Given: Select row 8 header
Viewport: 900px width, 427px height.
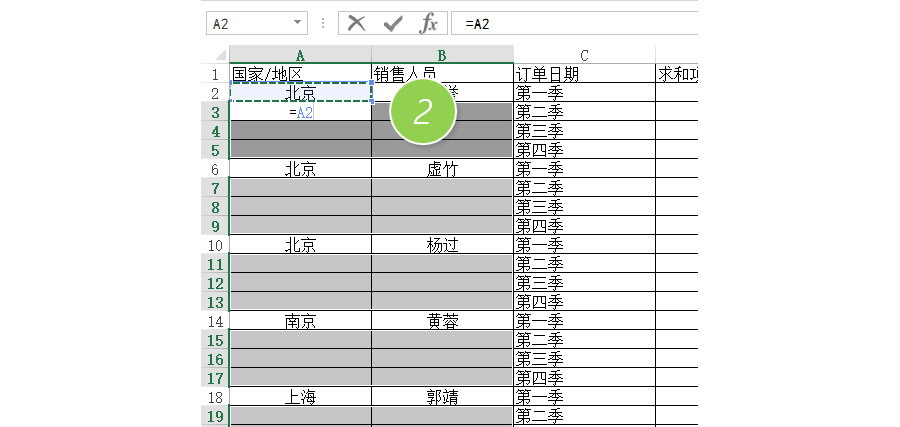Looking at the screenshot, I should pyautogui.click(x=215, y=207).
